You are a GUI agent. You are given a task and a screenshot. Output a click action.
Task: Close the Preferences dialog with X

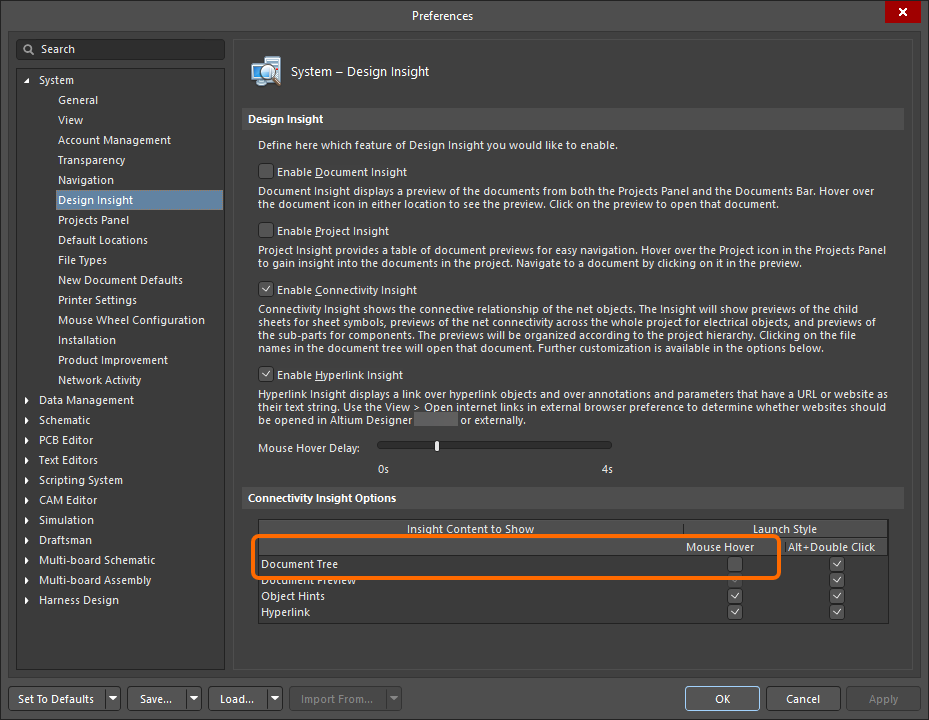click(902, 12)
